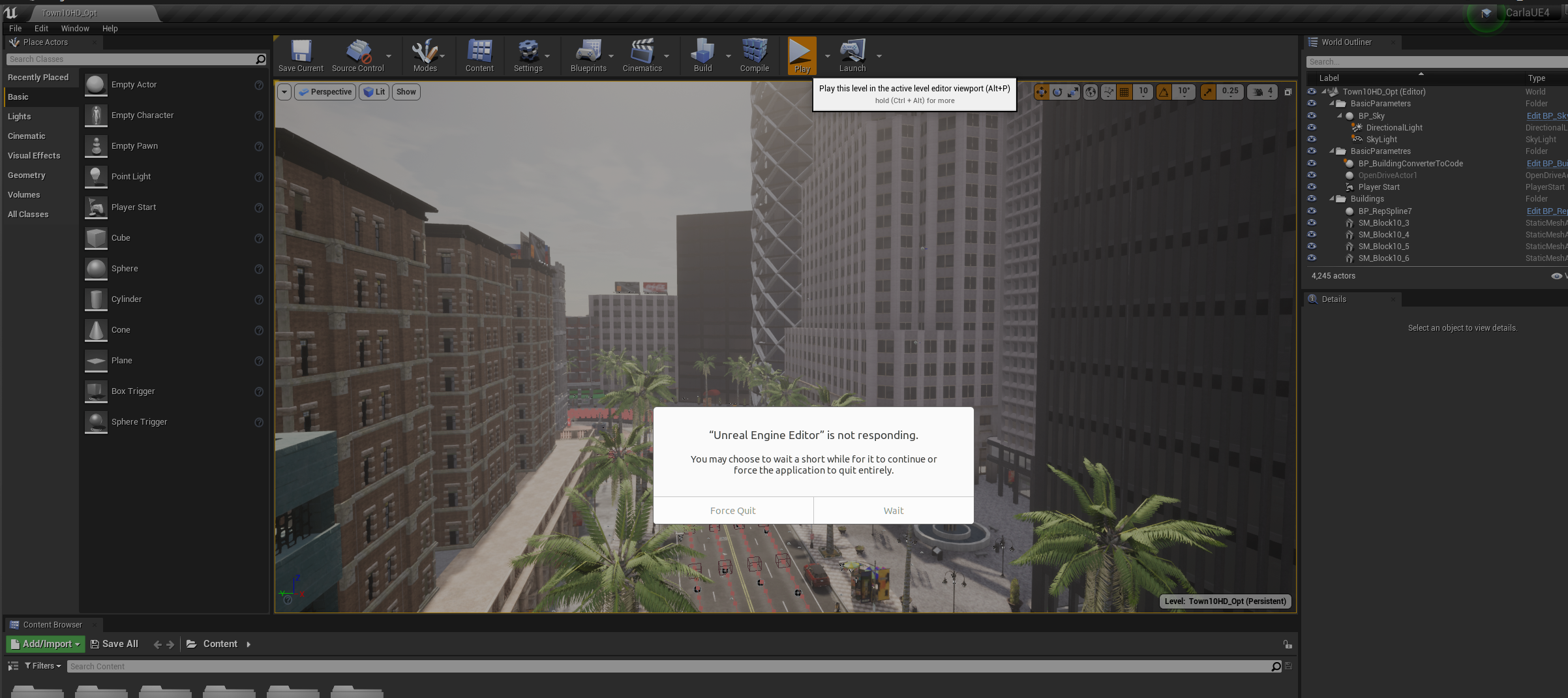Click the help icon beside Cylinder
Screen dimensions: 1568x698
click(259, 299)
